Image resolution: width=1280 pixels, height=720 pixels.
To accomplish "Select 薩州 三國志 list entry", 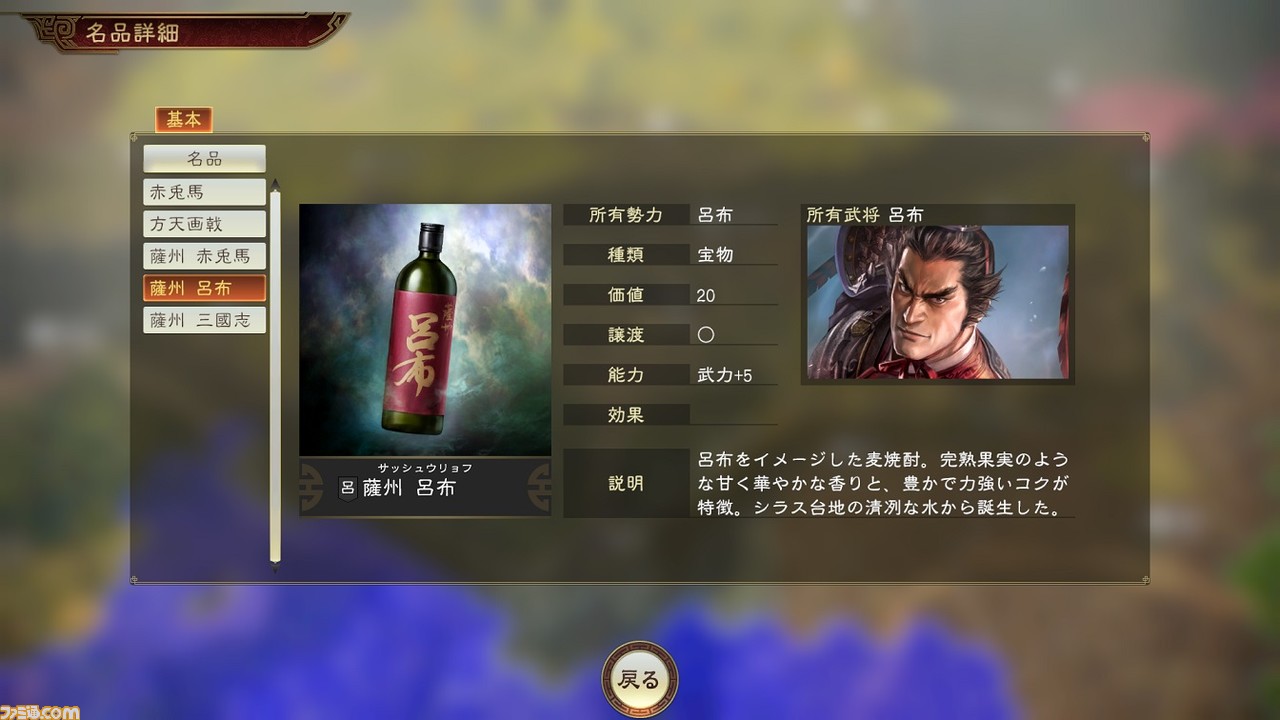I will point(204,320).
